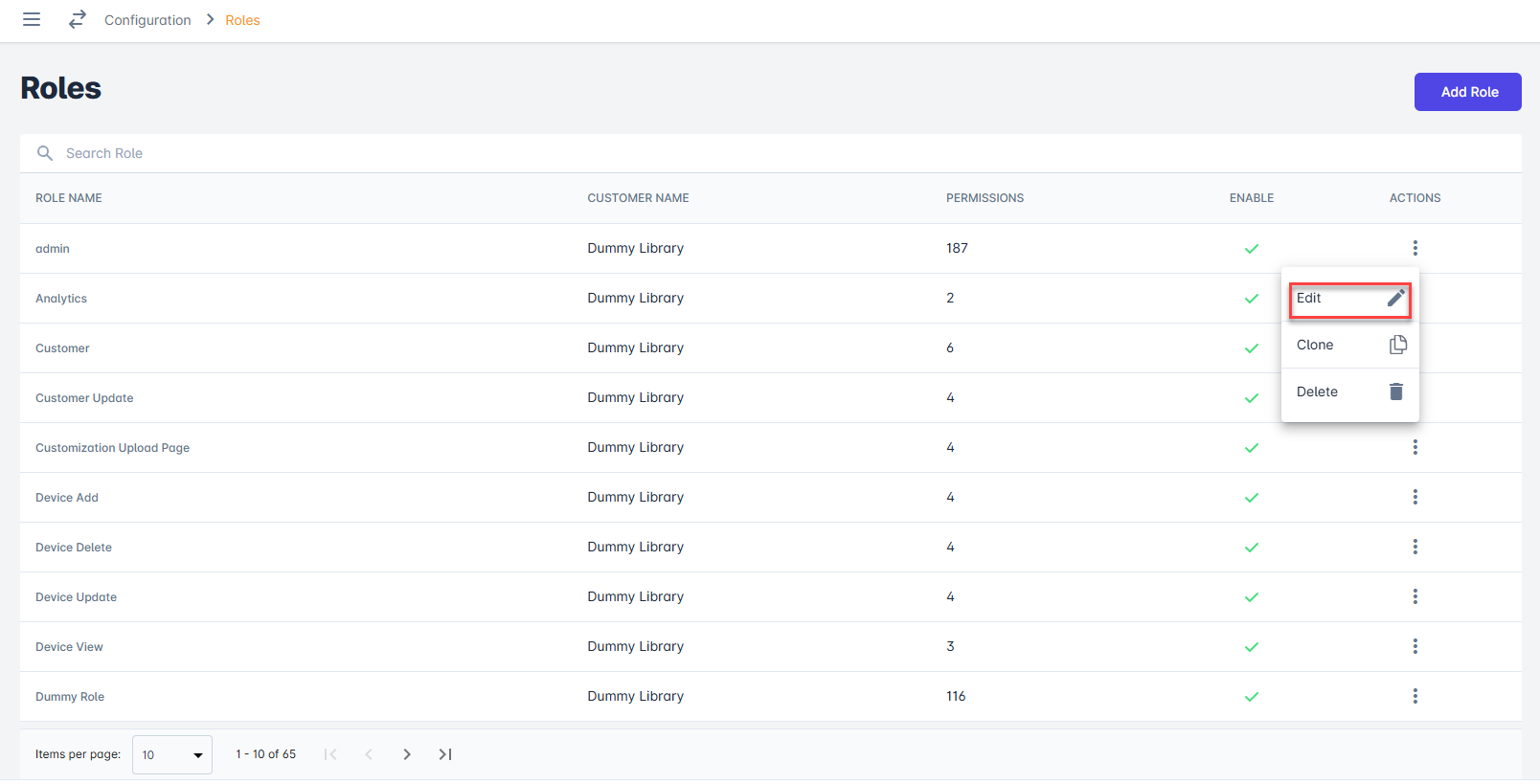Click enabled checkmark for Dummy Role

tap(1251, 697)
